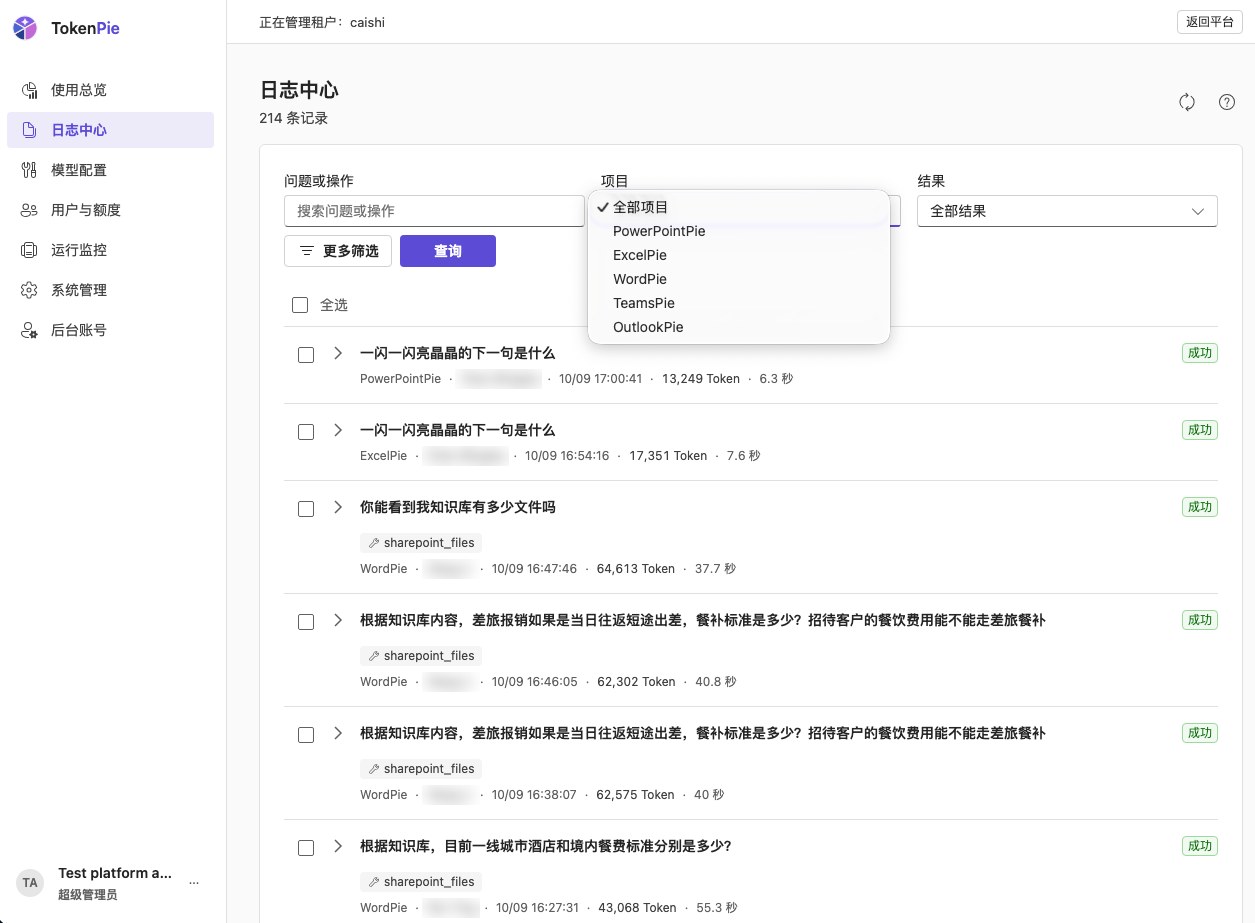Check the ExcelPie 16:54:16 log row
Screen dimensions: 1255x923
[306, 432]
